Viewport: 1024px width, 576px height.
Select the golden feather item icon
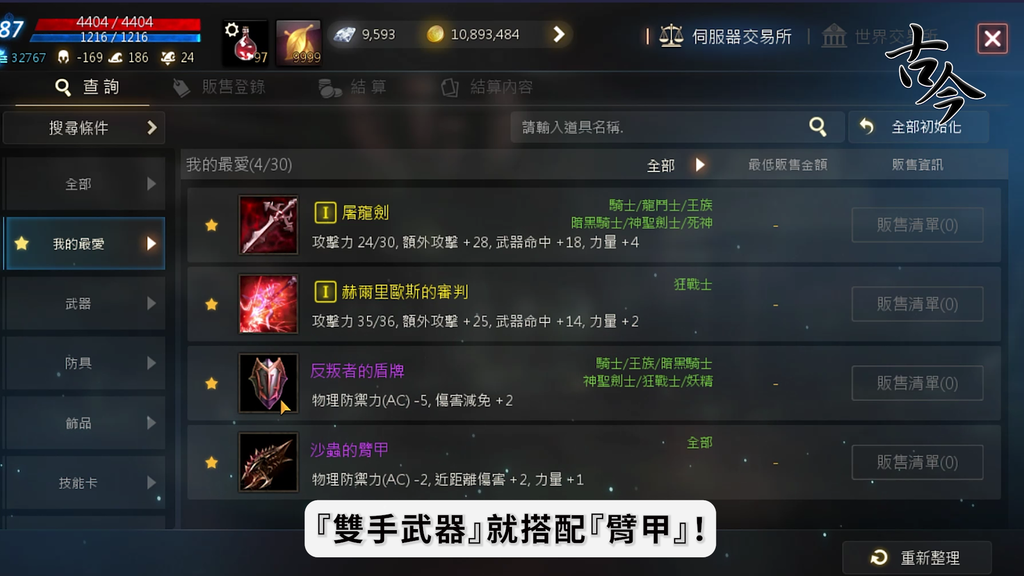coord(298,42)
